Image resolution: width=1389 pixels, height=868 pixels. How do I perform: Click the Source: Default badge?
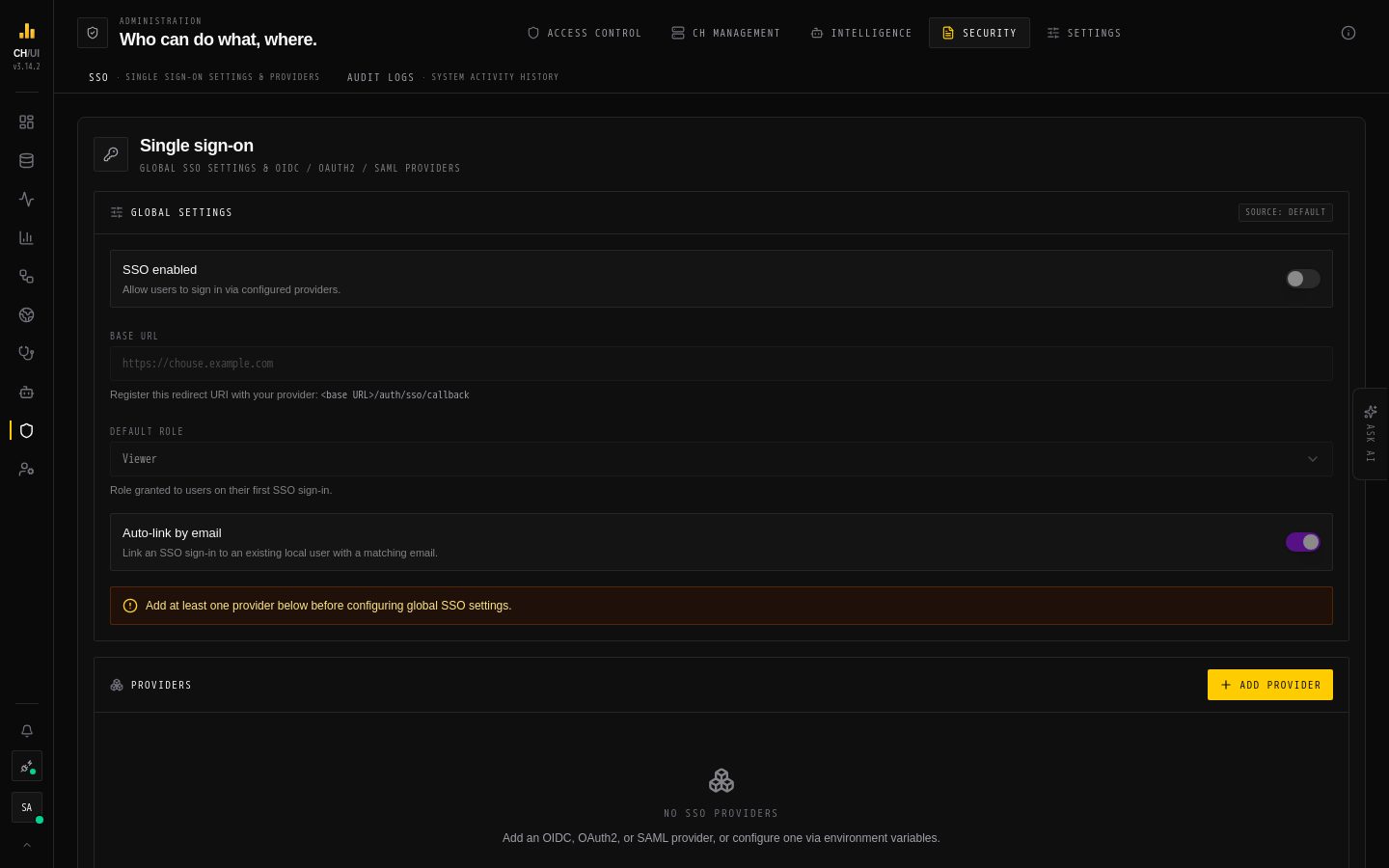(1286, 212)
